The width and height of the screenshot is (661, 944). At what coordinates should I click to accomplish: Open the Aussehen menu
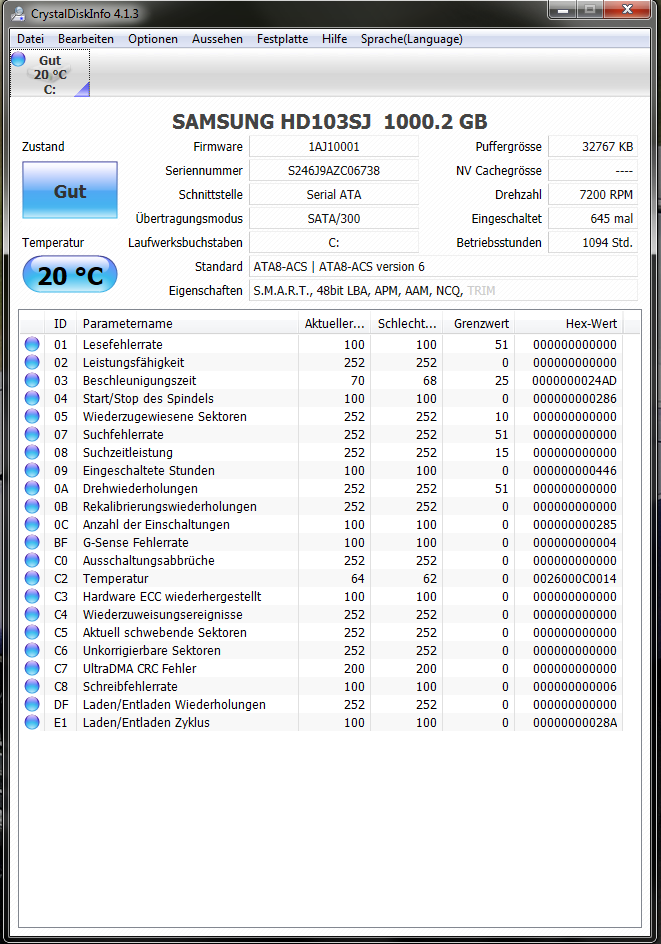pos(217,39)
